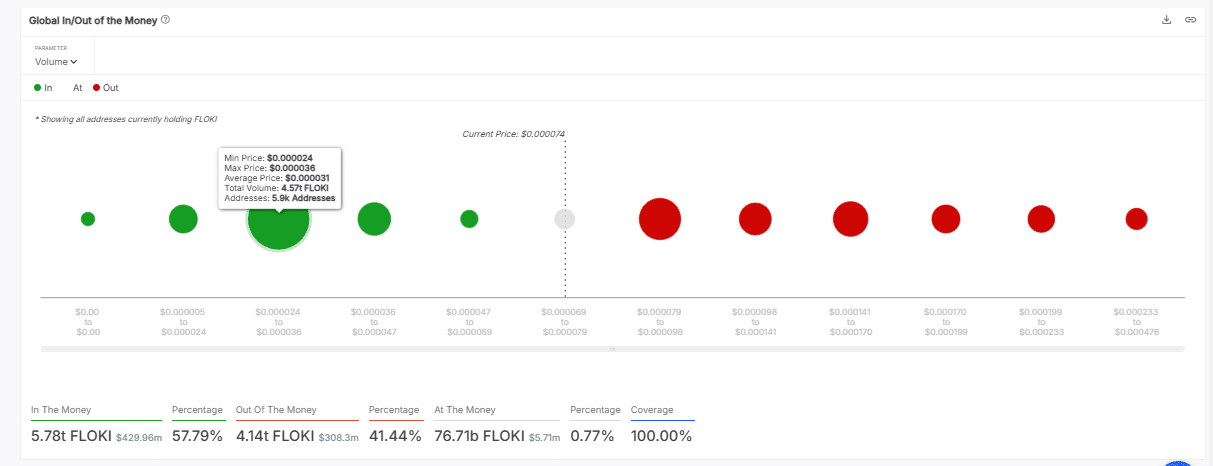Toggle the red Out legend item
1213x466 pixels.
pyautogui.click(x=105, y=88)
